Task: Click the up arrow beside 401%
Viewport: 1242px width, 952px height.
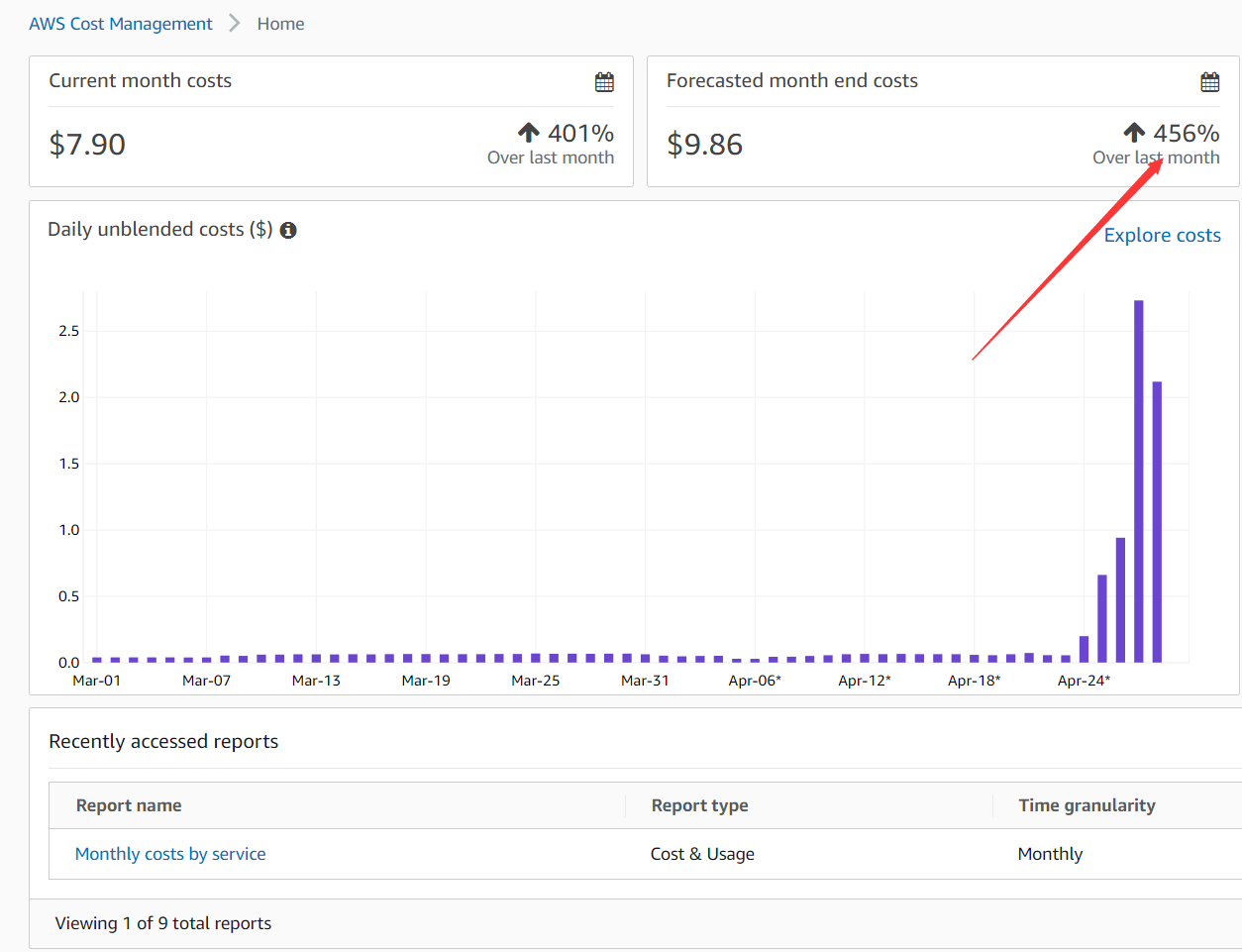Action: tap(529, 132)
